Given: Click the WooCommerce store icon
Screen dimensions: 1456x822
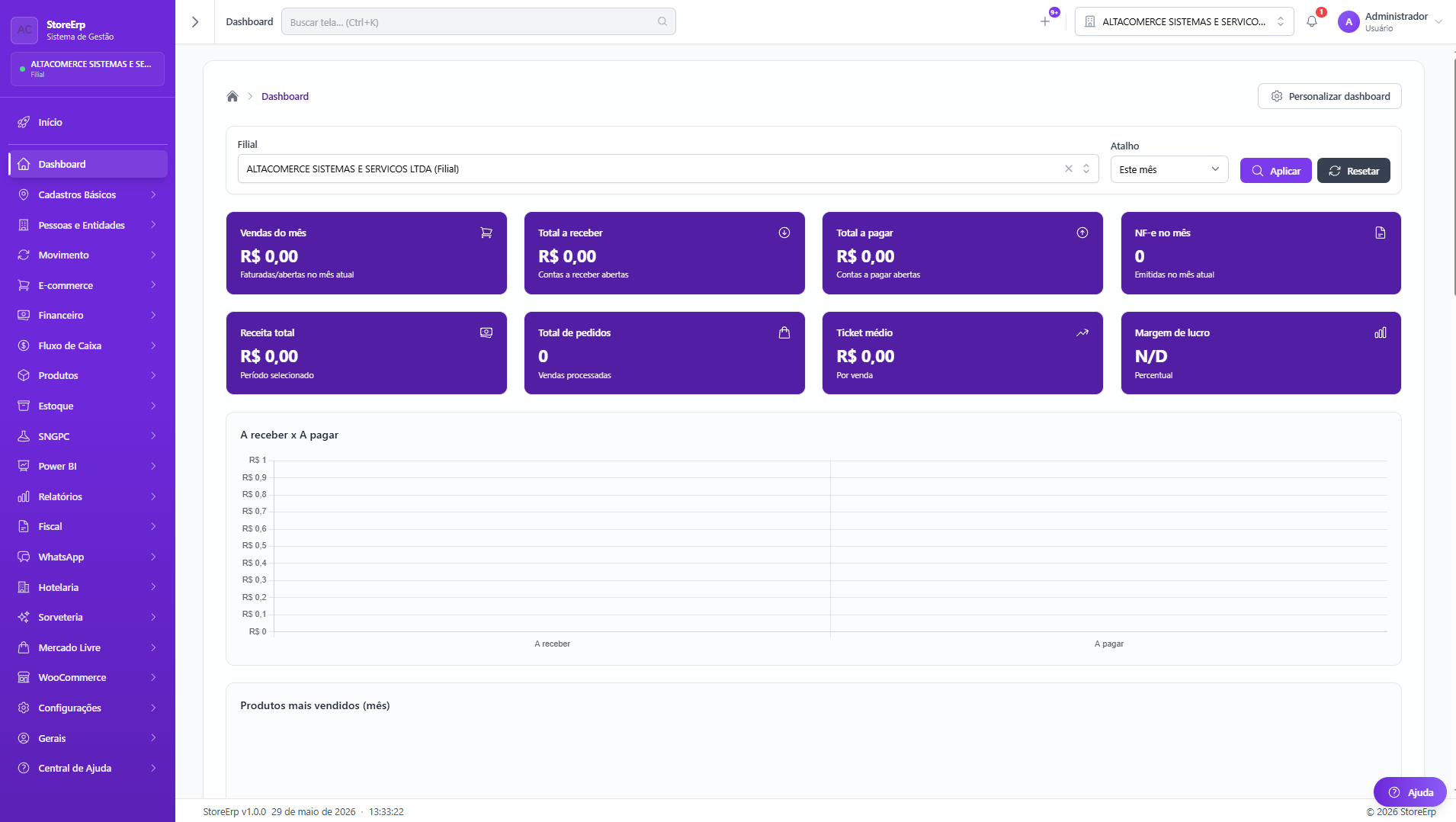Looking at the screenshot, I should (x=24, y=677).
